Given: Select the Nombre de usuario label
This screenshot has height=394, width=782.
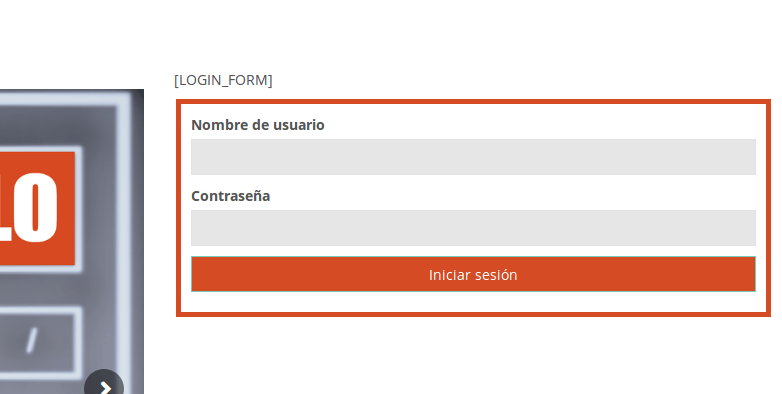Looking at the screenshot, I should click(258, 125).
